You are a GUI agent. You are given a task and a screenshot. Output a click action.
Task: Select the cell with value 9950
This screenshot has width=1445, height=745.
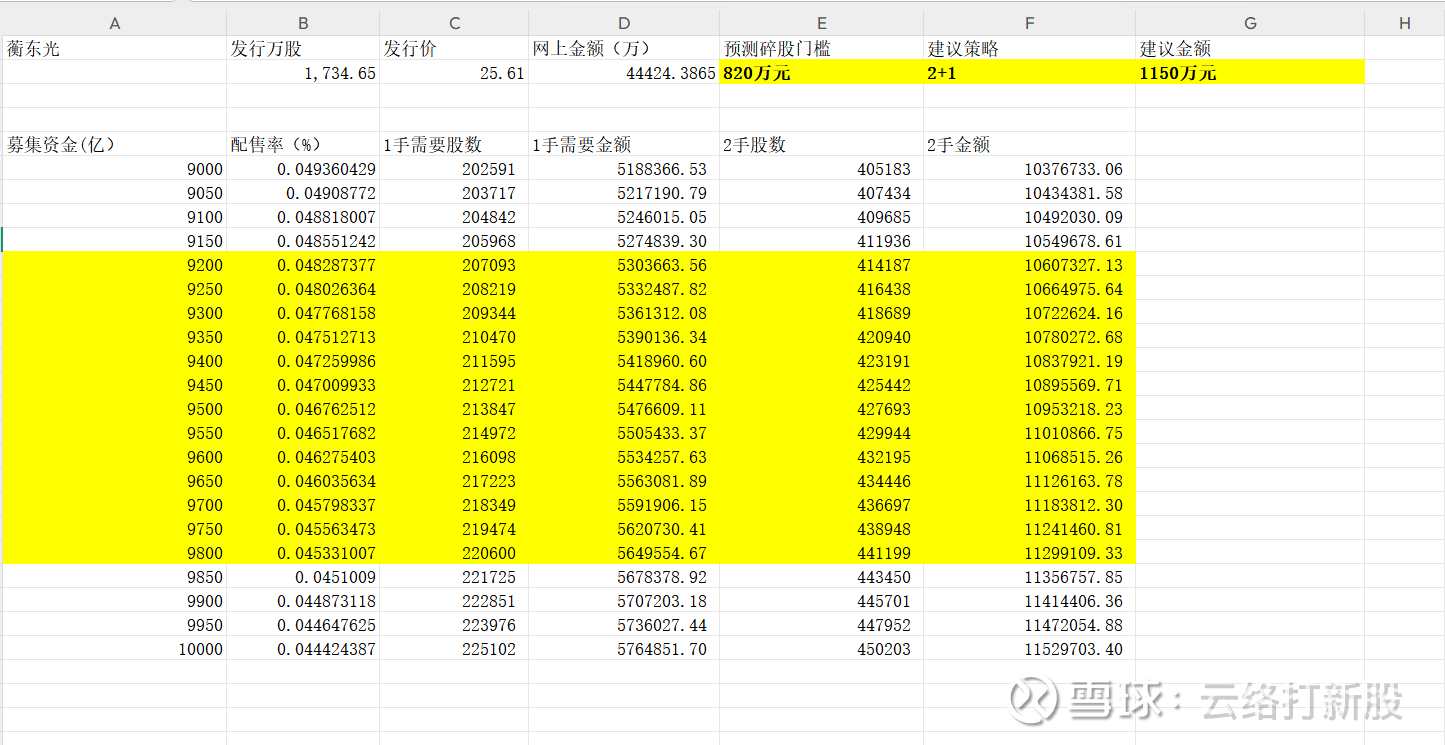click(x=114, y=625)
